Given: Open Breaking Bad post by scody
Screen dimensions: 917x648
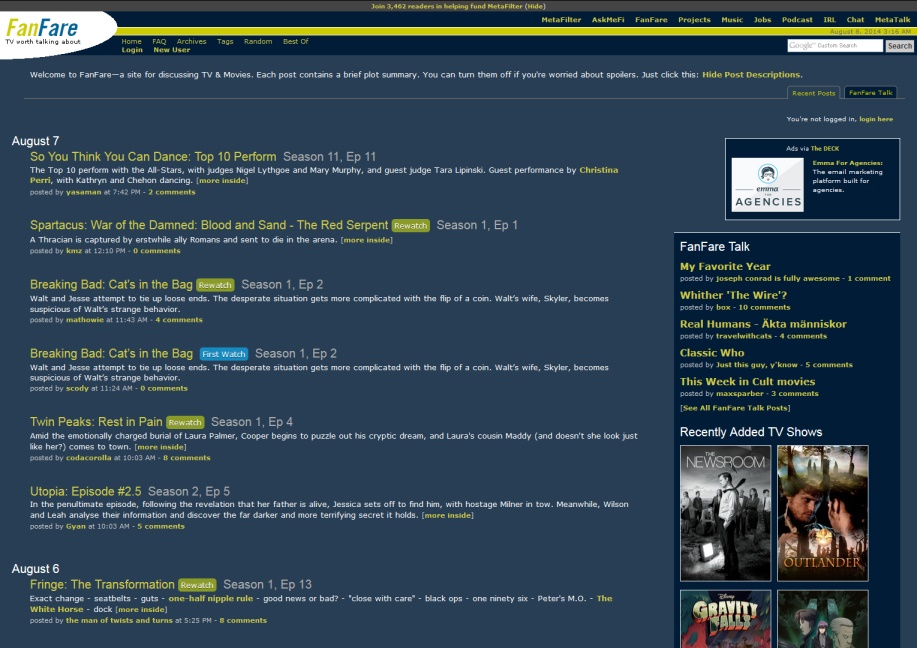Looking at the screenshot, I should (111, 353).
